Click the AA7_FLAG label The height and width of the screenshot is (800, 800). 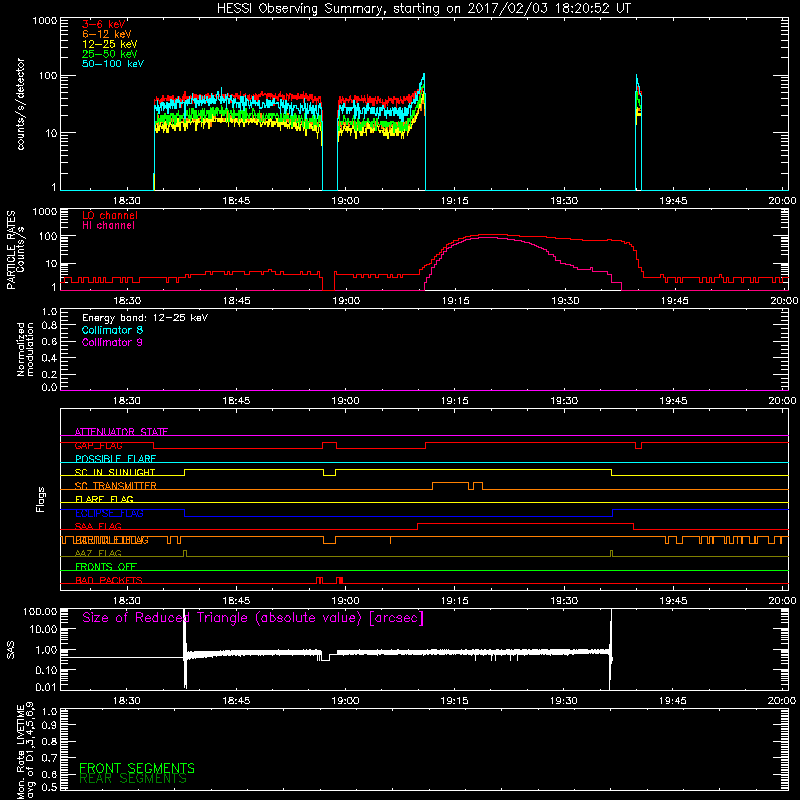tap(98, 554)
